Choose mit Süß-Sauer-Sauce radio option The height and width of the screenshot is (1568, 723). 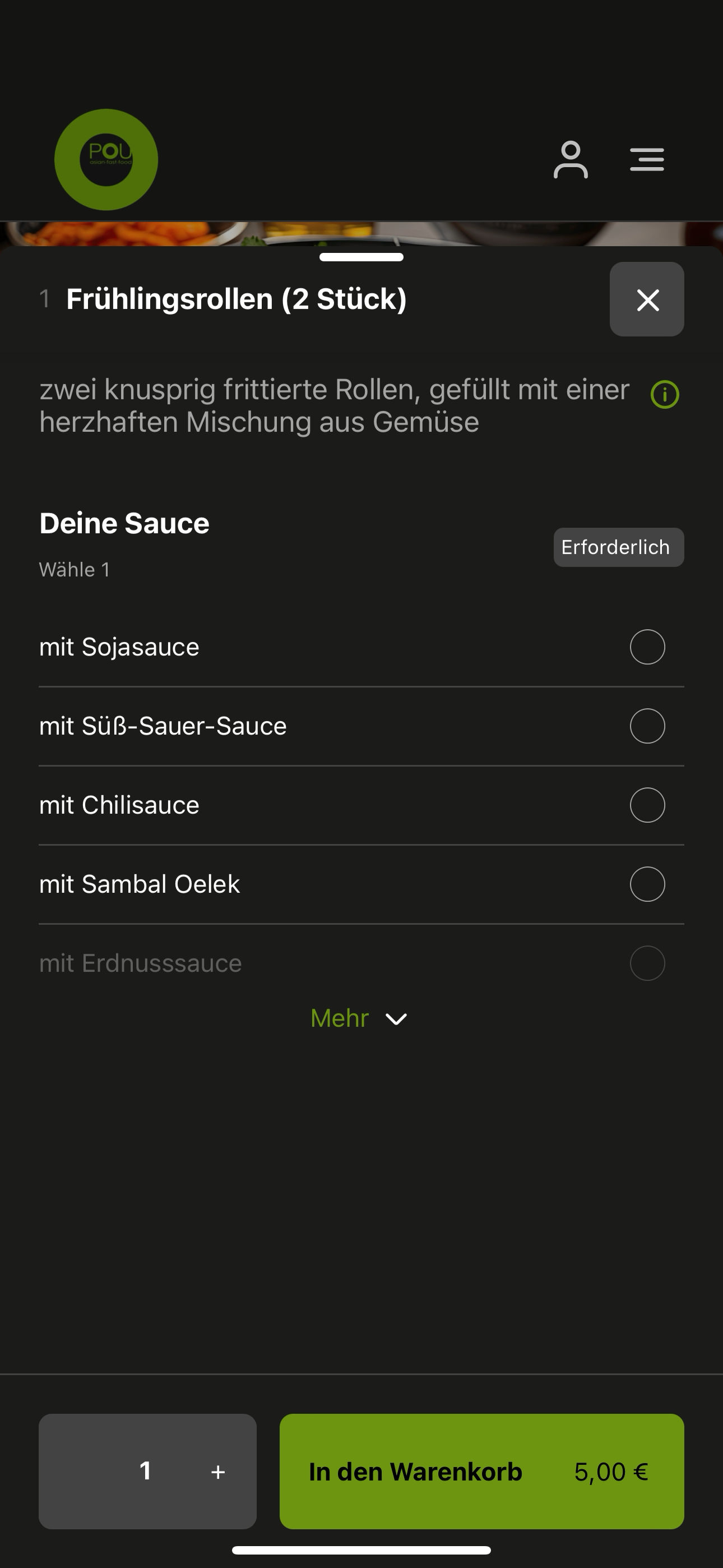[647, 726]
